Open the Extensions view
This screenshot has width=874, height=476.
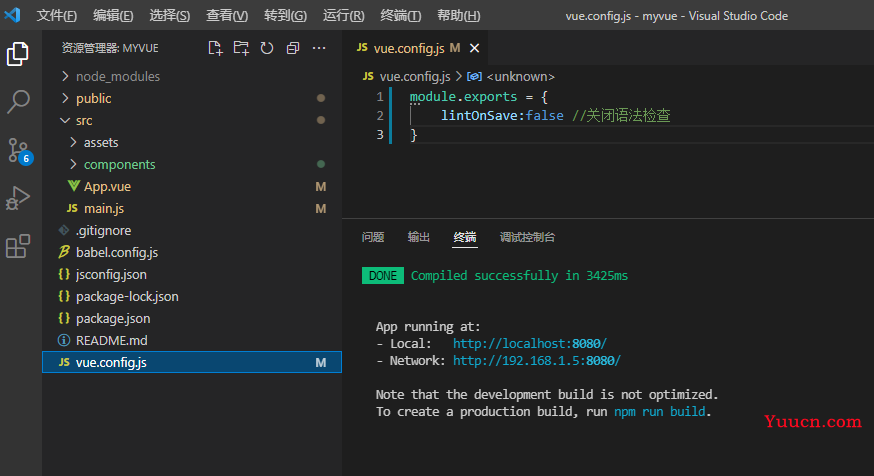pyautogui.click(x=18, y=246)
